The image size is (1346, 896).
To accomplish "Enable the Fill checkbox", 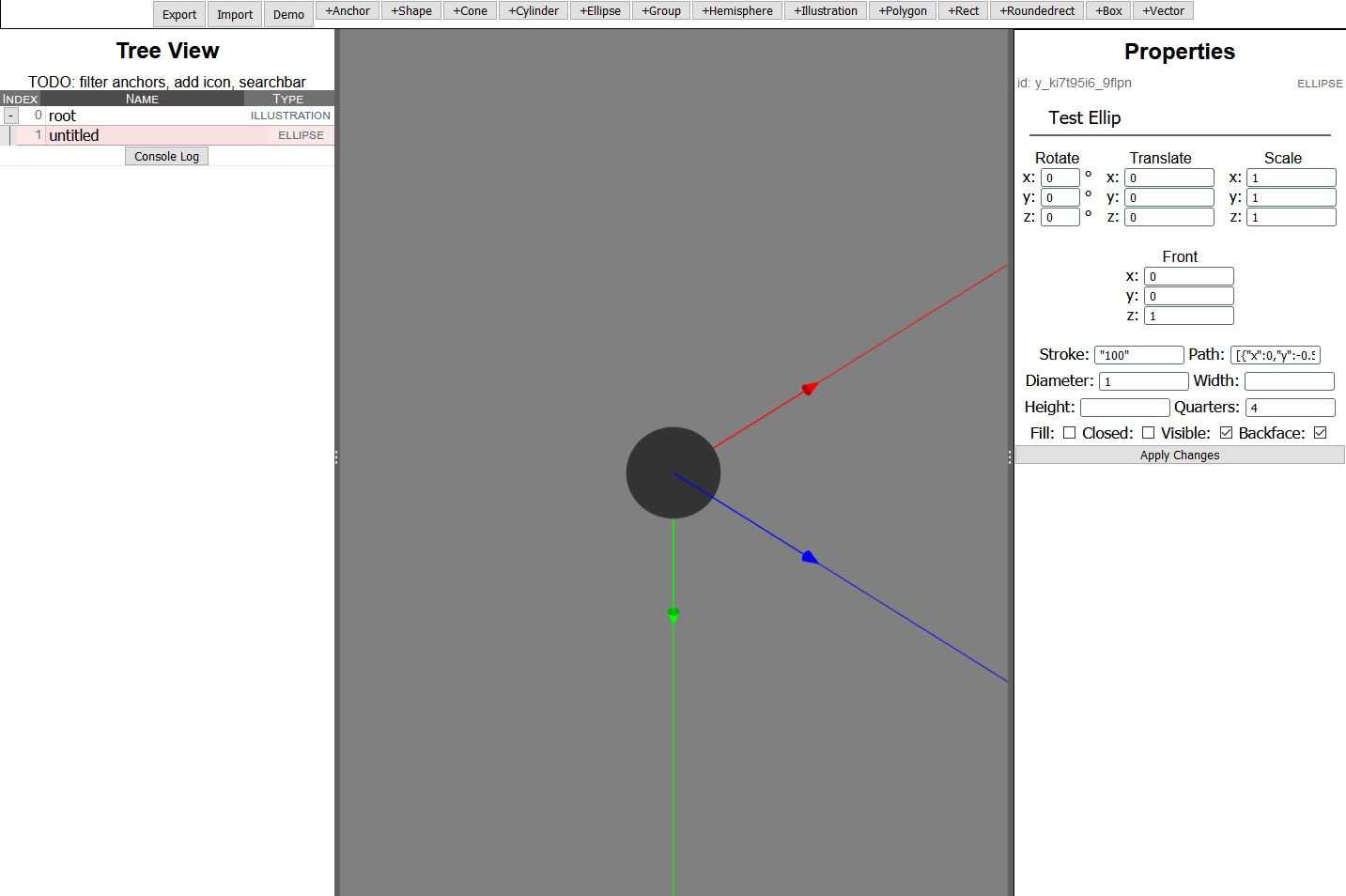I will pyautogui.click(x=1069, y=433).
